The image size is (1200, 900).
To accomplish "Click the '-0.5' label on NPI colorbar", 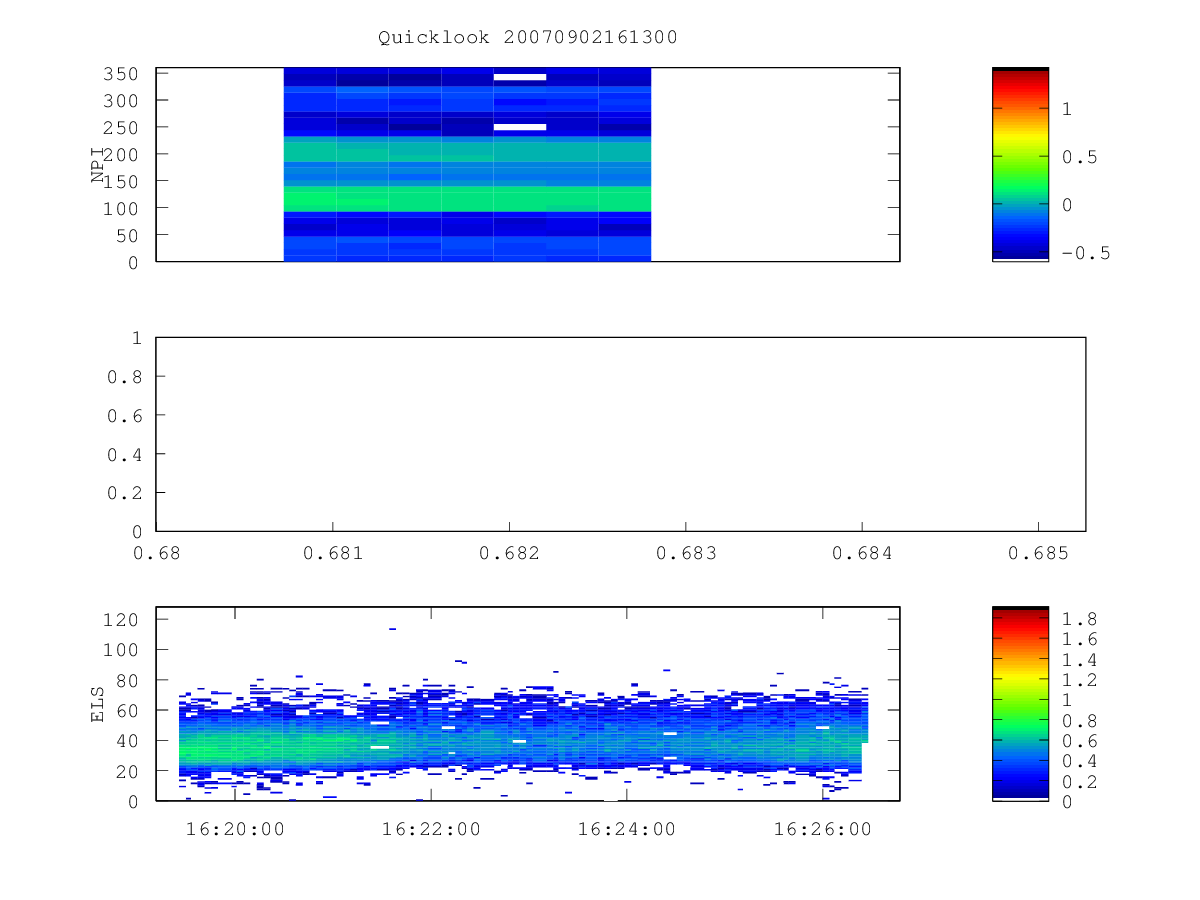I will tap(1086, 253).
